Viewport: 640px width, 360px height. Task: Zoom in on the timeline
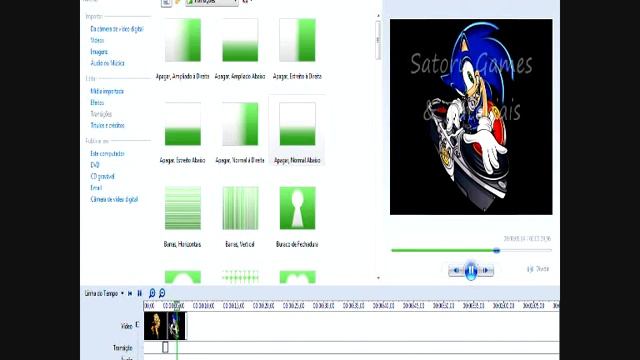[x=152, y=293]
